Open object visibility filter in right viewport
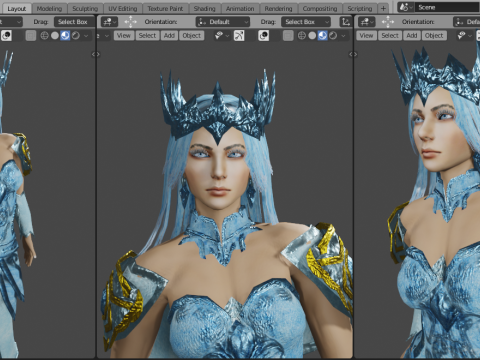 click(464, 35)
